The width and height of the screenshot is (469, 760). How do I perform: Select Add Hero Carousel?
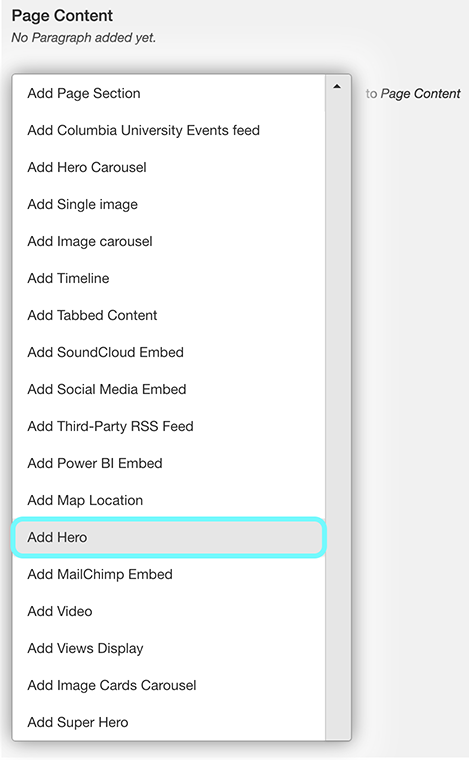coord(169,167)
